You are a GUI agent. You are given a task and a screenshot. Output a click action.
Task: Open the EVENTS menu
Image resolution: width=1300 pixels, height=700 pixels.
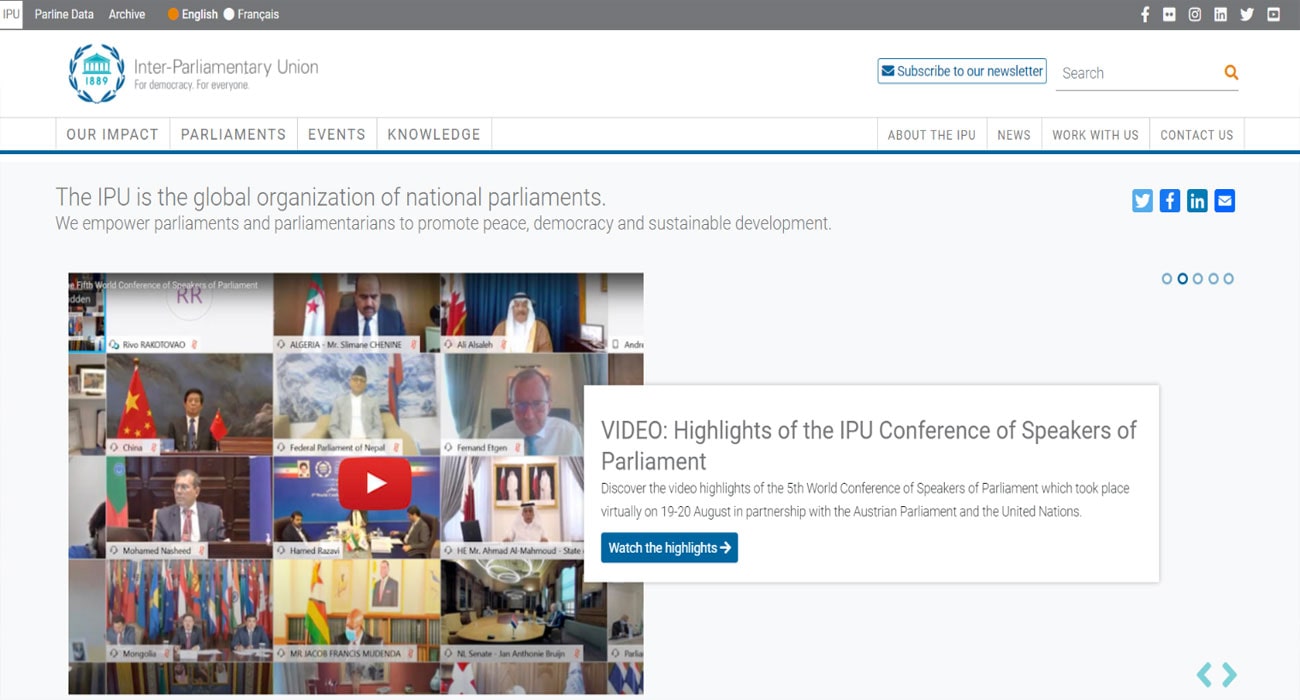click(337, 134)
